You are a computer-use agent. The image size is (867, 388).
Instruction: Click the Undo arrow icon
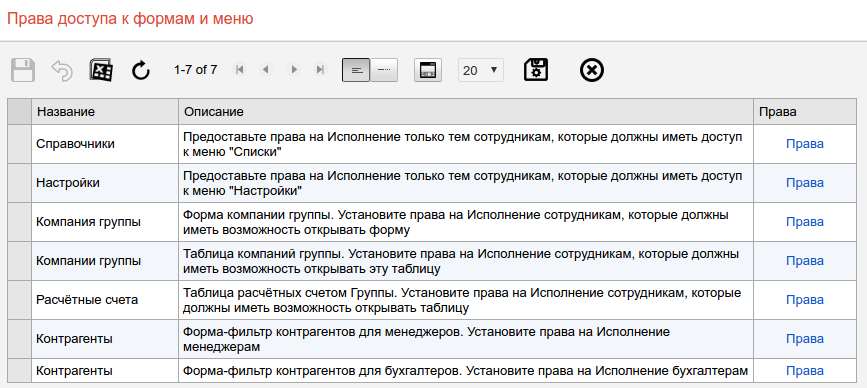(x=62, y=70)
